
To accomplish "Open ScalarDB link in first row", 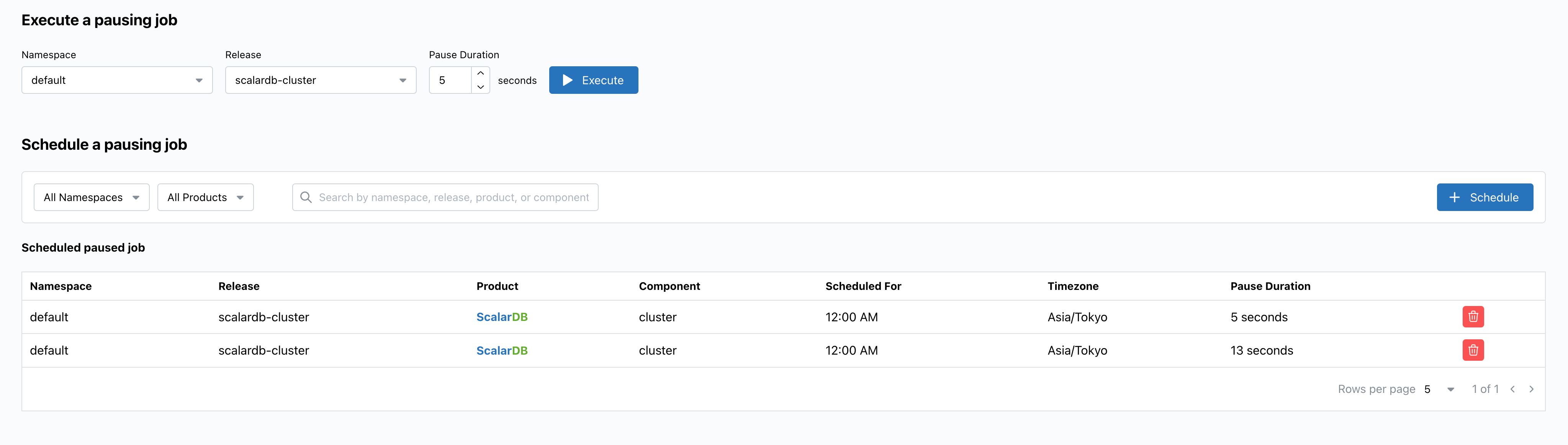I will pyautogui.click(x=502, y=317).
